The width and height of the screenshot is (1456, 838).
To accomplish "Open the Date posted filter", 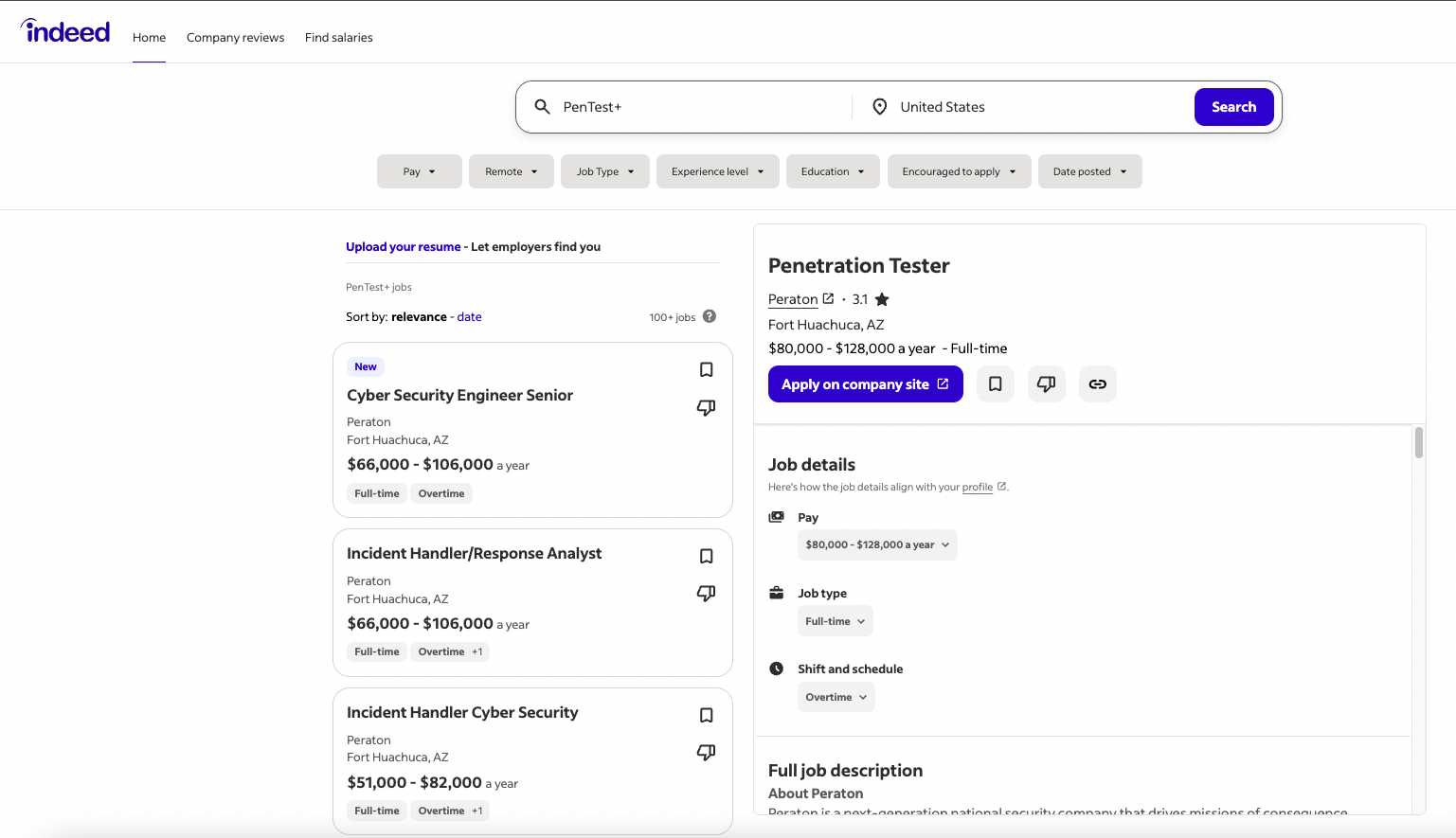I will click(x=1089, y=171).
